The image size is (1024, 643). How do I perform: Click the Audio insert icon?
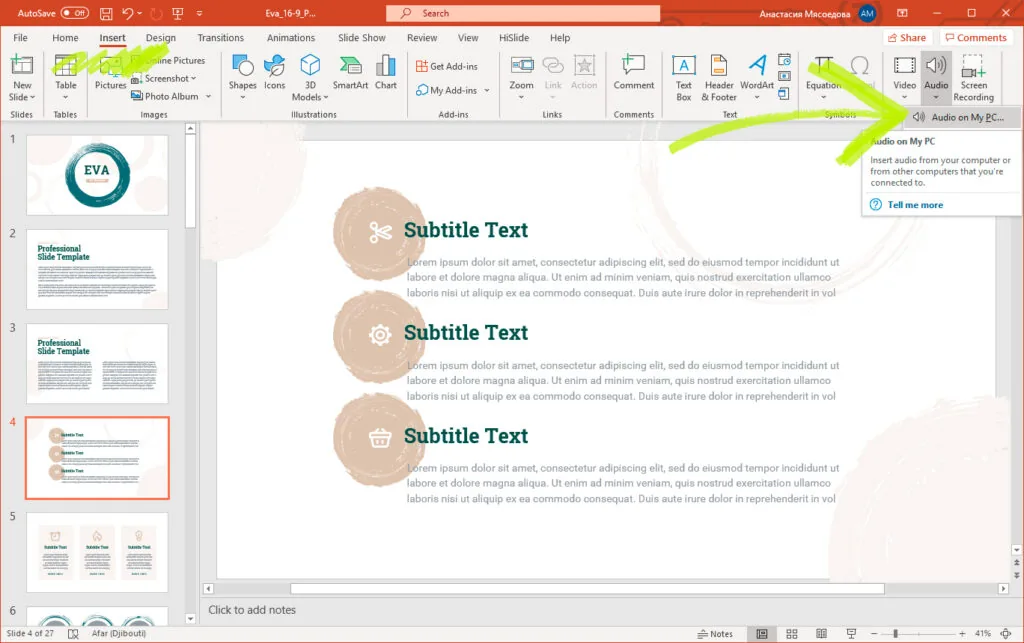pyautogui.click(x=936, y=65)
